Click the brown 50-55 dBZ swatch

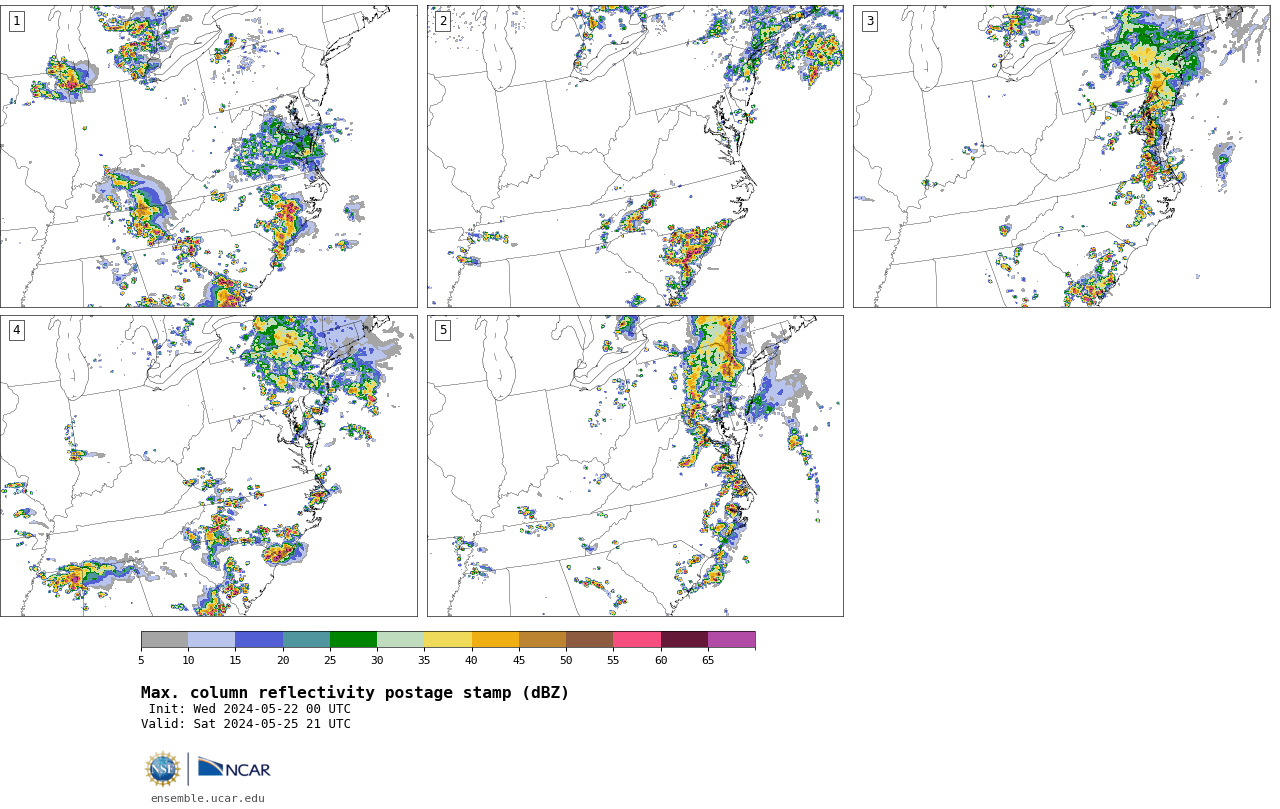point(590,640)
